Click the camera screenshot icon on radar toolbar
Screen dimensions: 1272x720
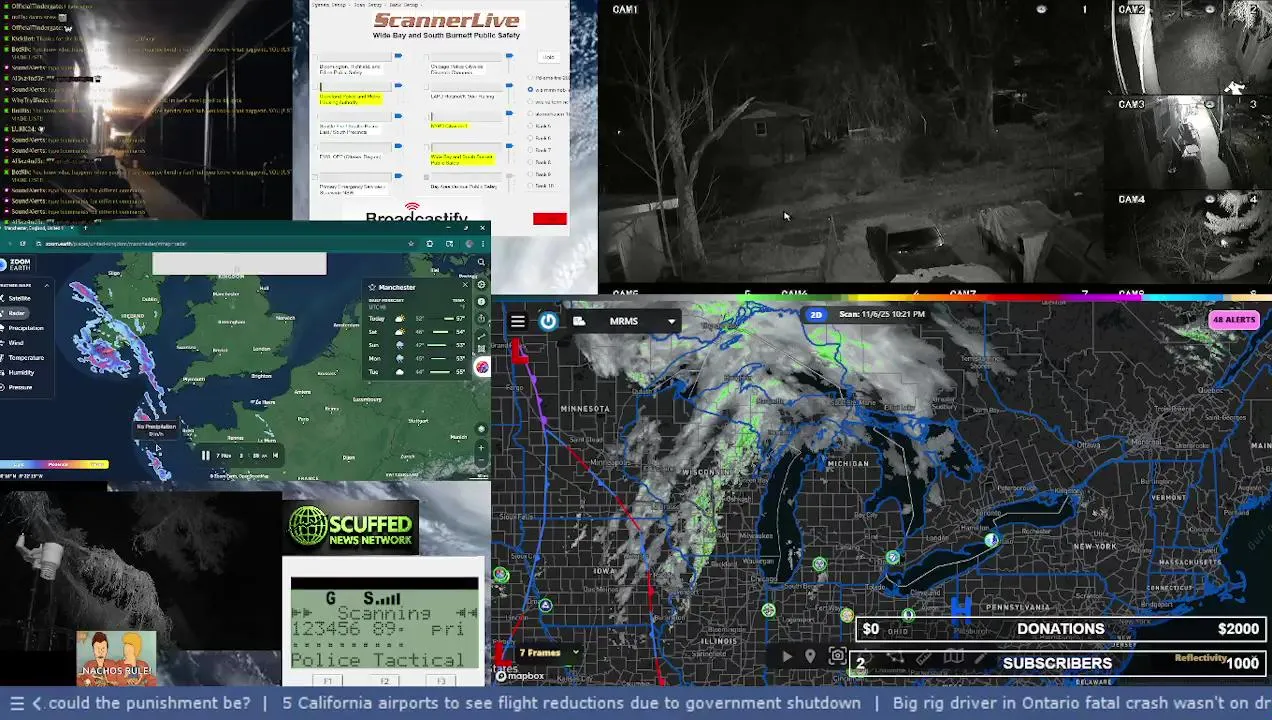pyautogui.click(x=837, y=657)
